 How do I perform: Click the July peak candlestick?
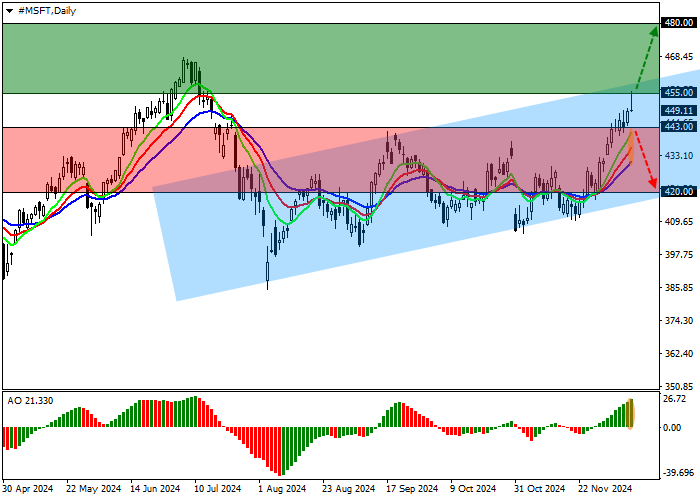[186, 70]
